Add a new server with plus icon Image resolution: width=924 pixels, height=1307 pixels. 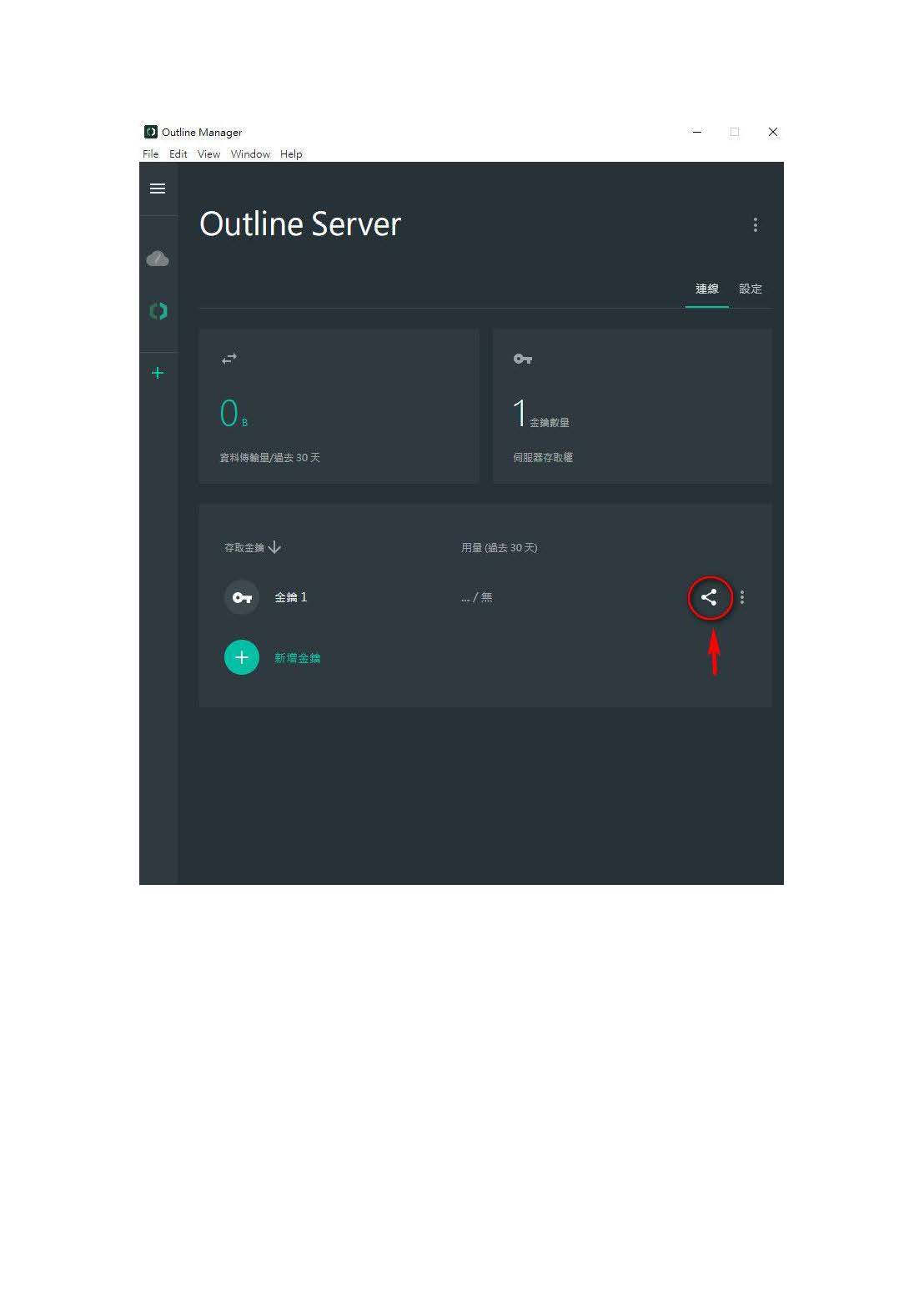[158, 373]
